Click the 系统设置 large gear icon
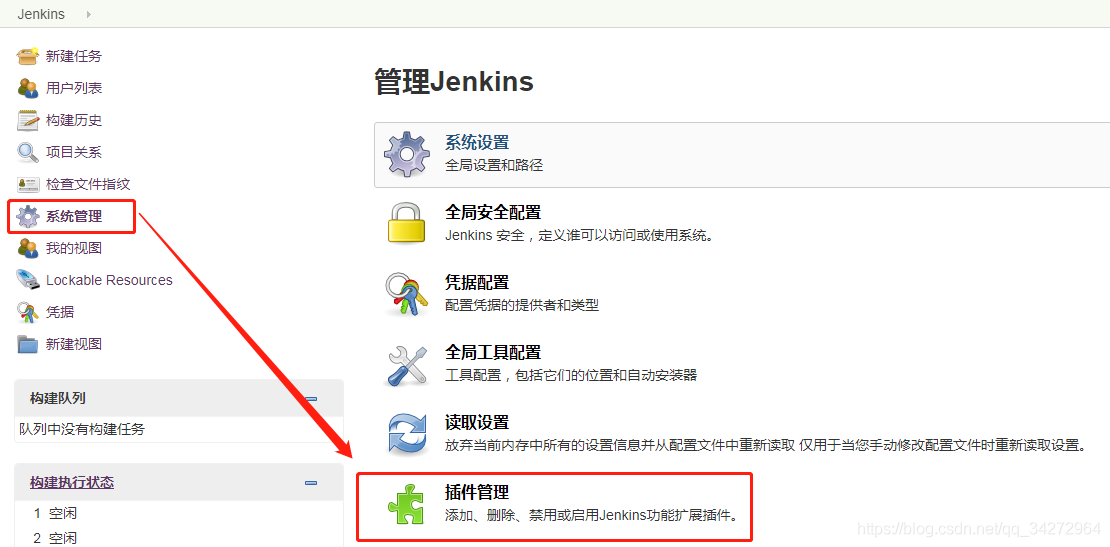The width and height of the screenshot is (1110, 547). coord(406,154)
